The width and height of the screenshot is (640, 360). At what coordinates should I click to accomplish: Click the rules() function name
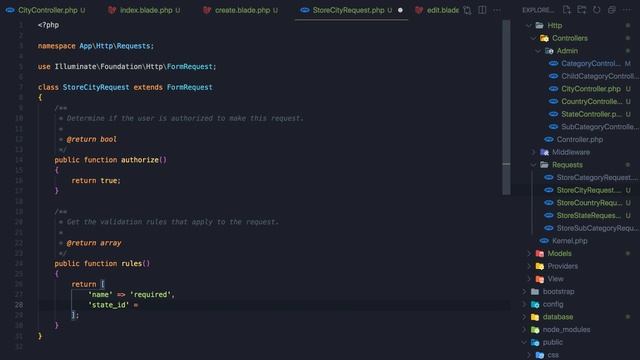tap(131, 263)
